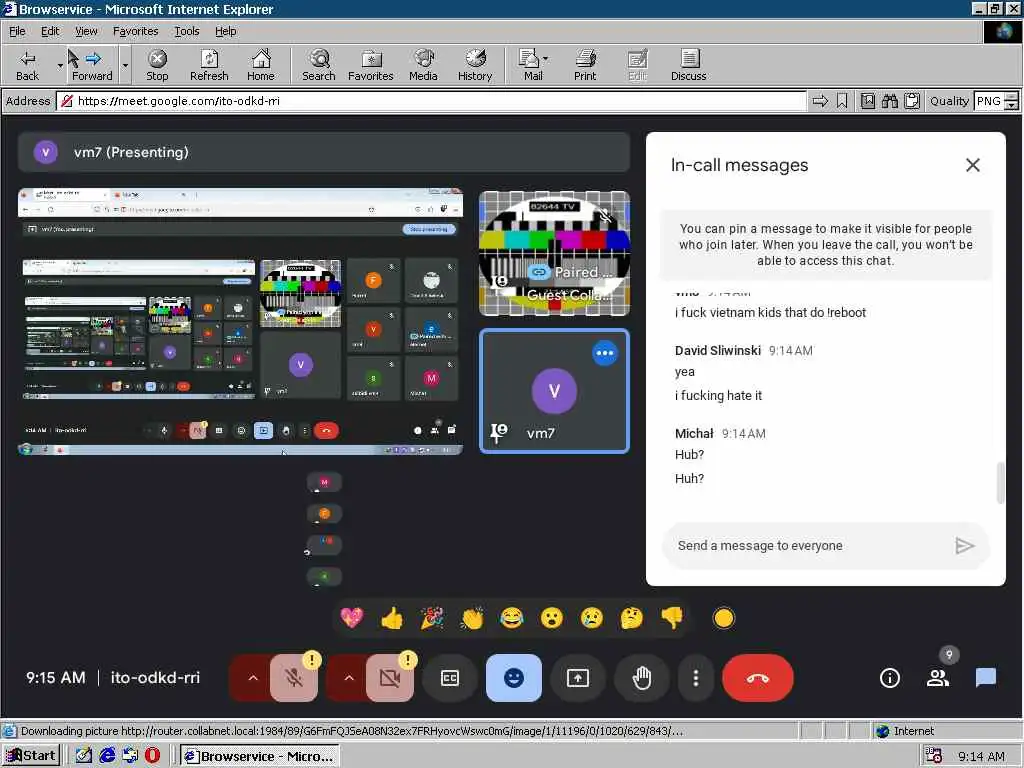
Task: Send the thumbs up reaction
Action: click(x=392, y=617)
